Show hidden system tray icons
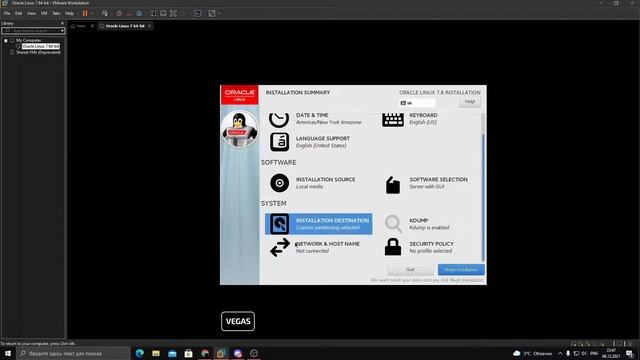This screenshot has height=360, width=640. tap(560, 353)
